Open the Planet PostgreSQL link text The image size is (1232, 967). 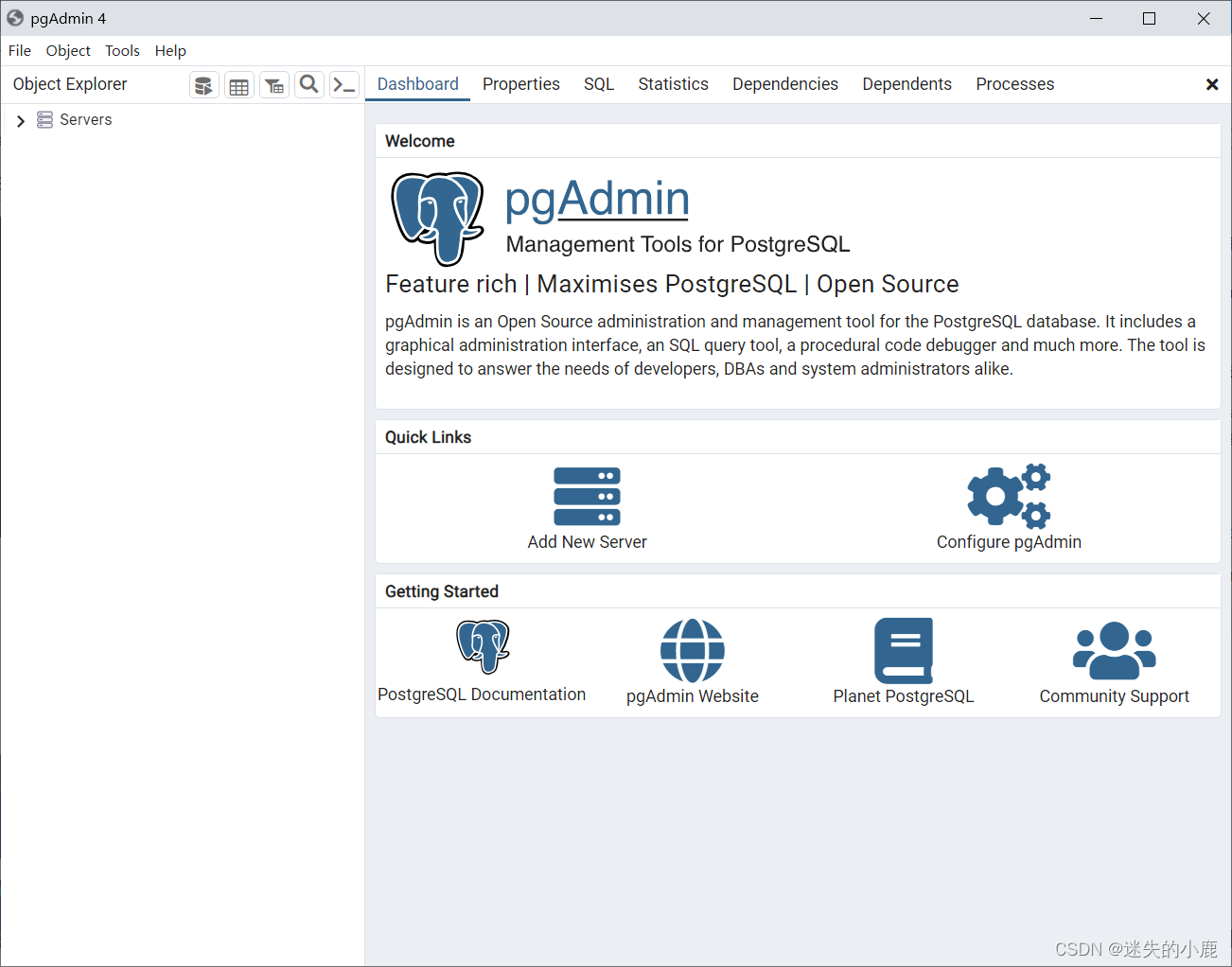[x=904, y=696]
